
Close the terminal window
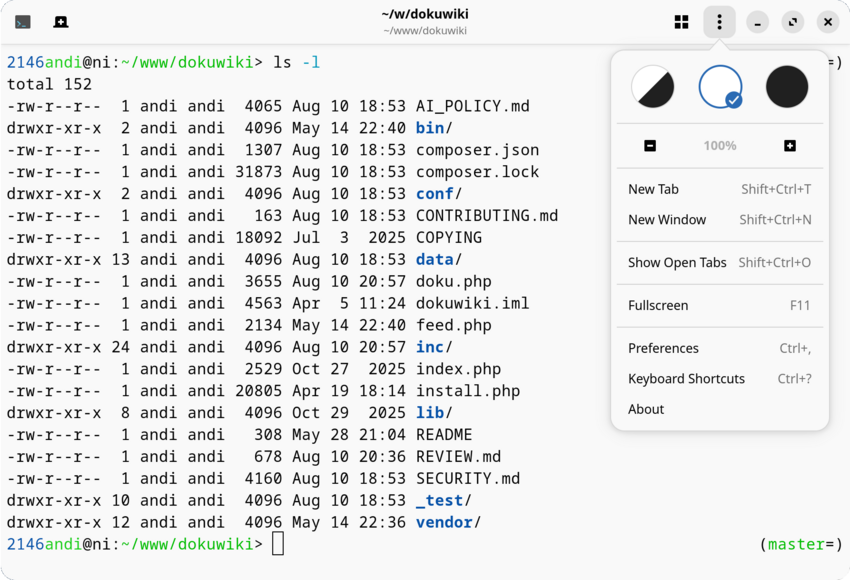828,22
